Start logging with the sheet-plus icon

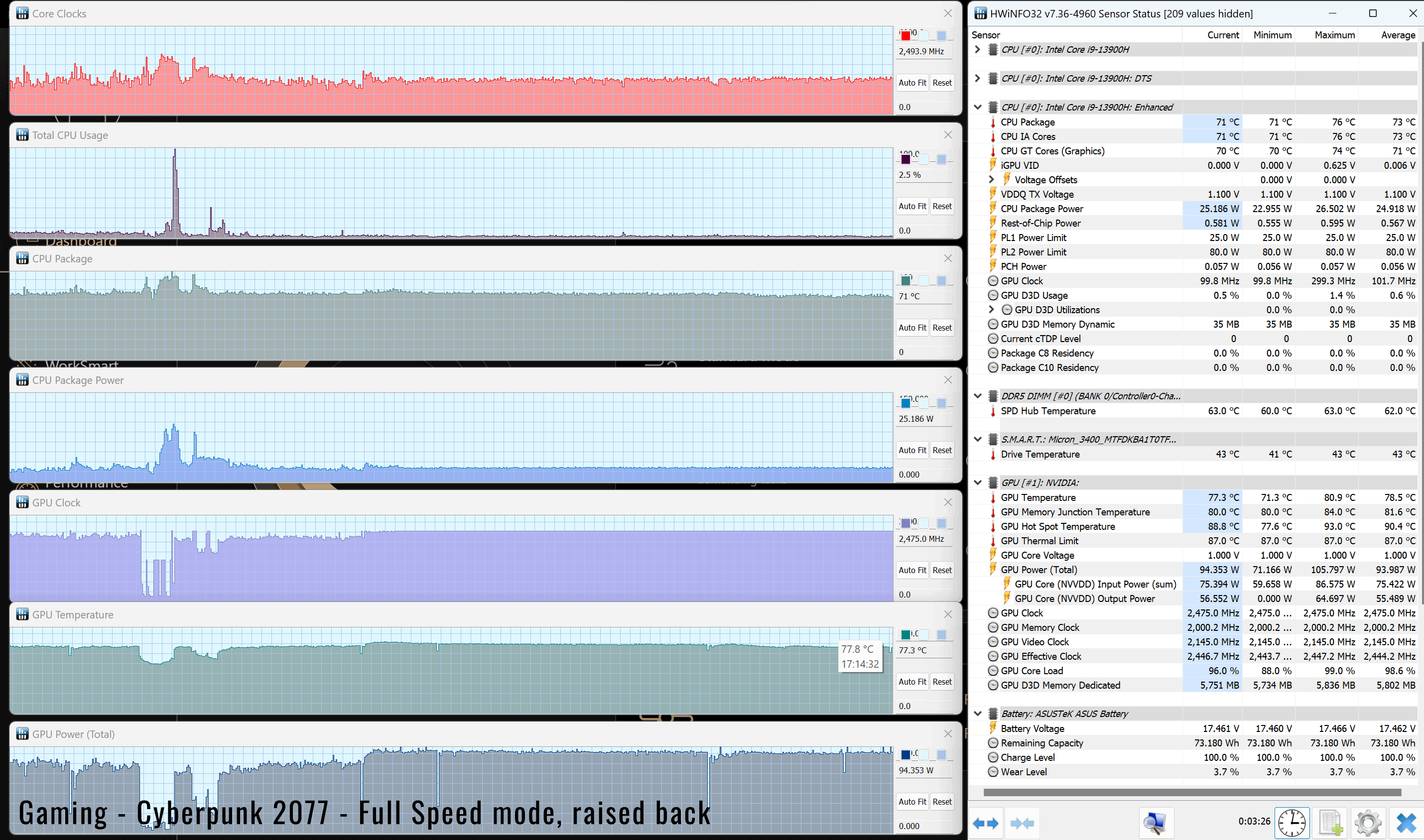(x=1330, y=823)
